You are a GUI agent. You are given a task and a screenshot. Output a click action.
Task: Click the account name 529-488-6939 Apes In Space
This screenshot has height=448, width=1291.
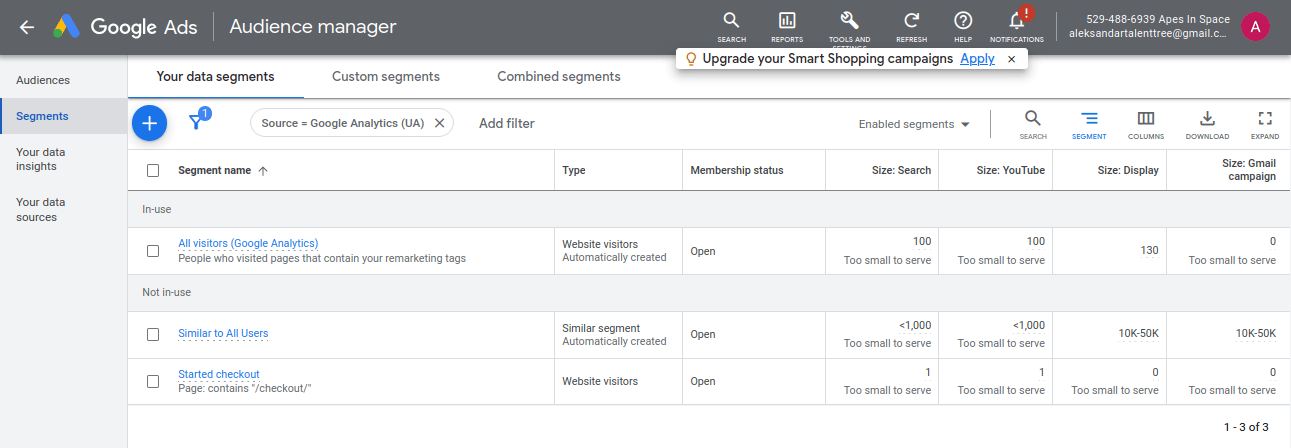(1158, 19)
